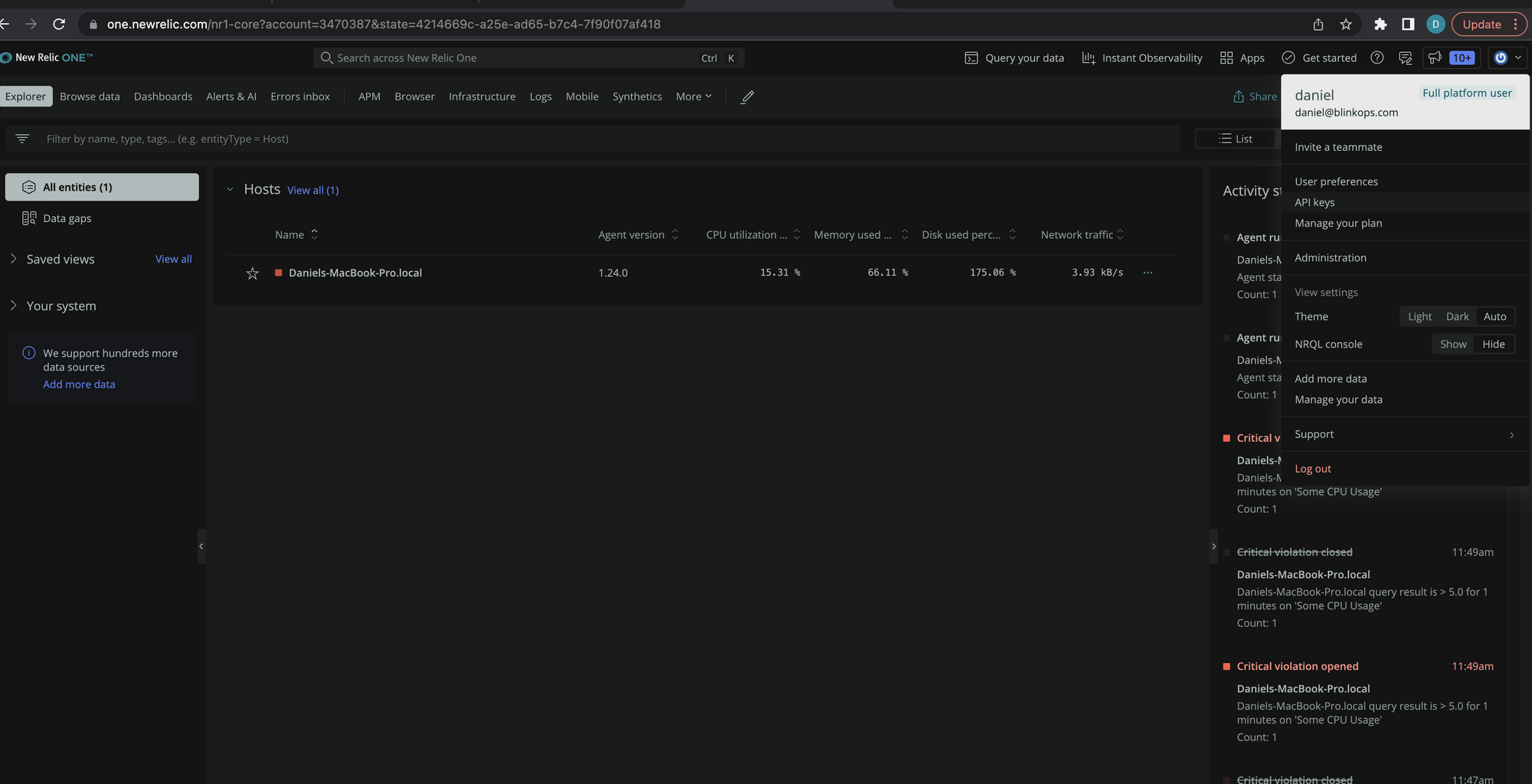Screen dimensions: 1532x784
Task: Toggle the browser side panel icon
Action: [1408, 24]
